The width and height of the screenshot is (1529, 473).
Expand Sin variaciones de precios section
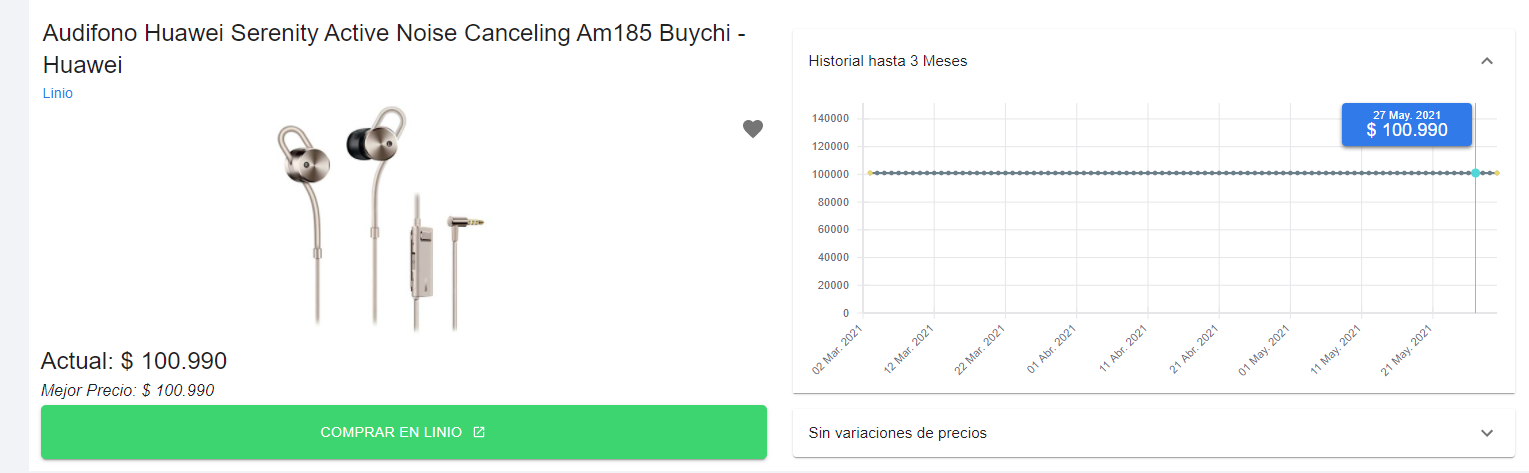(x=1487, y=433)
